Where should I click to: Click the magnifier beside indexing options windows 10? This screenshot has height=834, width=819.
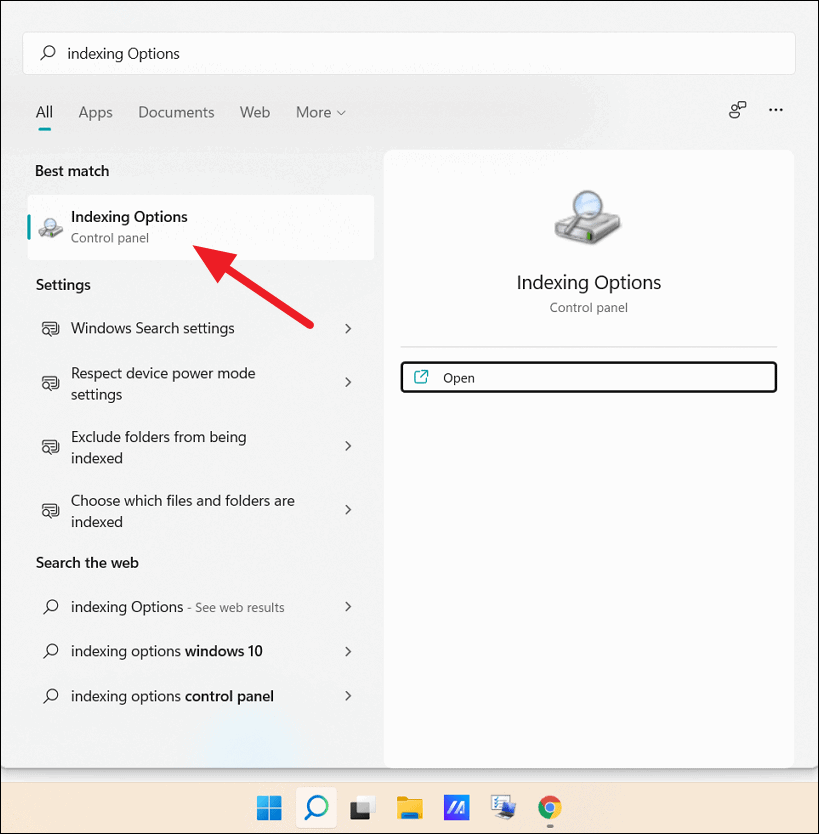51,651
